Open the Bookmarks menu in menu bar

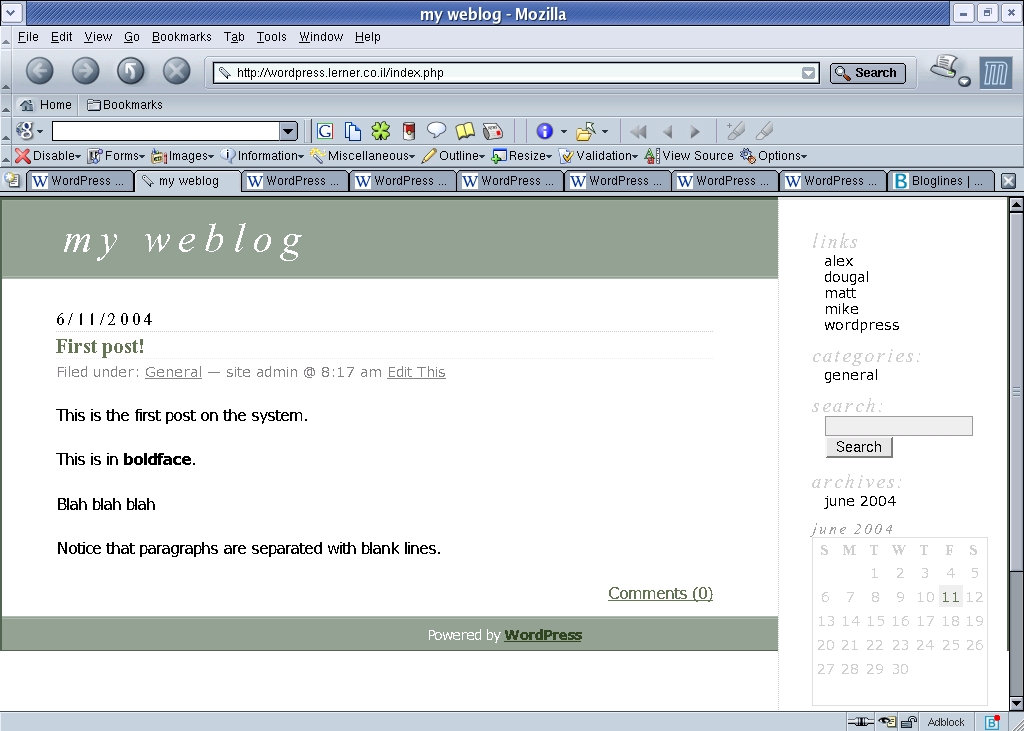(181, 37)
